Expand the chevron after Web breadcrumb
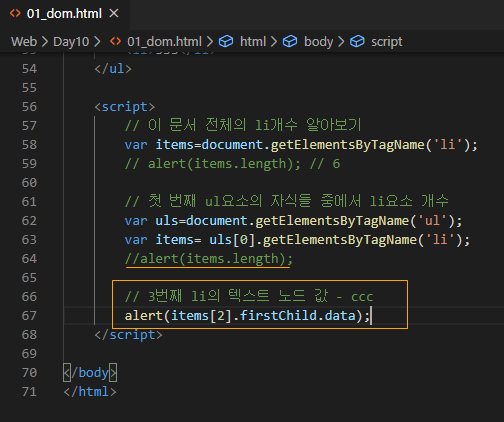 point(45,42)
